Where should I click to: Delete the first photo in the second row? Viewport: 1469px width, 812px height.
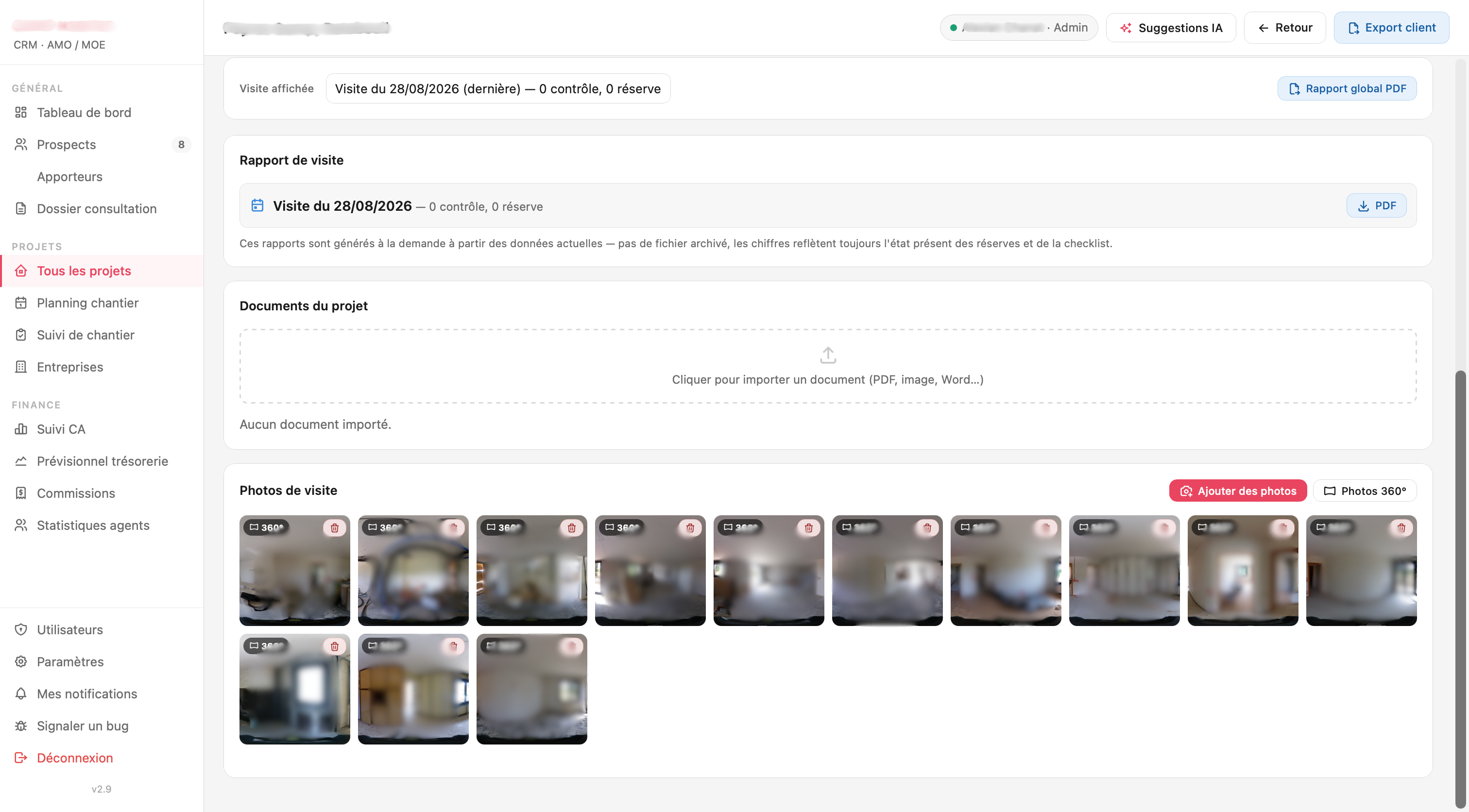coord(335,646)
